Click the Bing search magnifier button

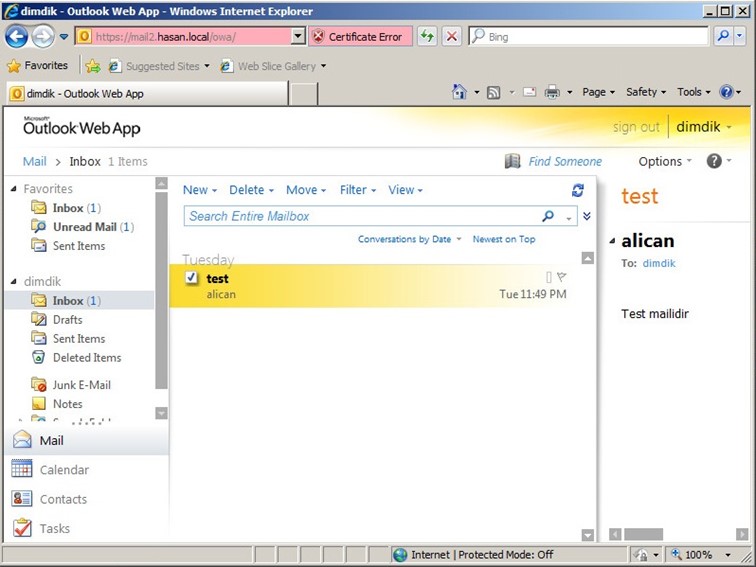pyautogui.click(x=723, y=36)
